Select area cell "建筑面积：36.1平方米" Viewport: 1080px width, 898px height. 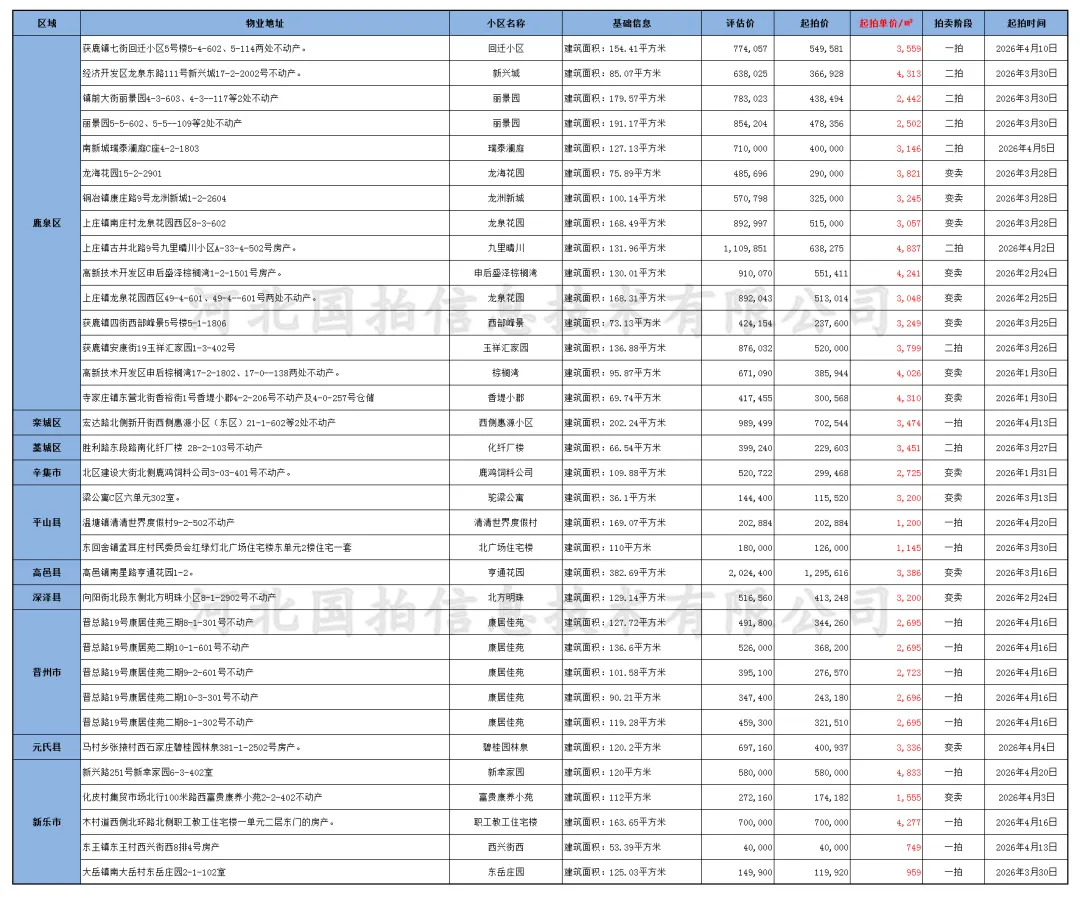(x=610, y=498)
